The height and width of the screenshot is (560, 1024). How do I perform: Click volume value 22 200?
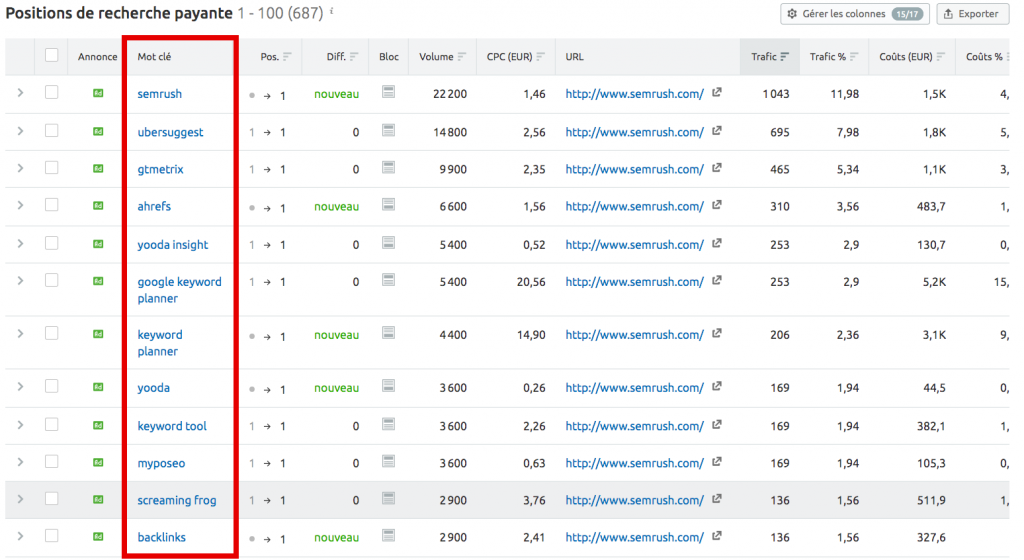[450, 94]
